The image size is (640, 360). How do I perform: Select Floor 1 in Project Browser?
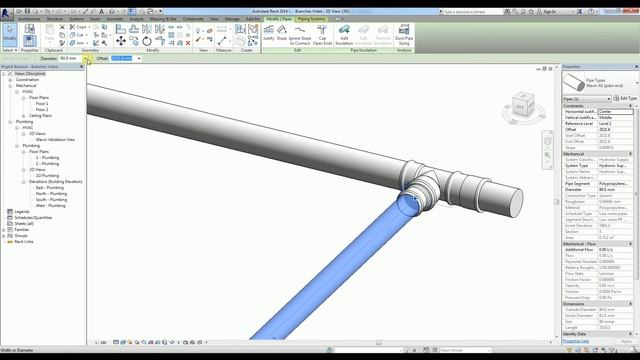coord(42,104)
